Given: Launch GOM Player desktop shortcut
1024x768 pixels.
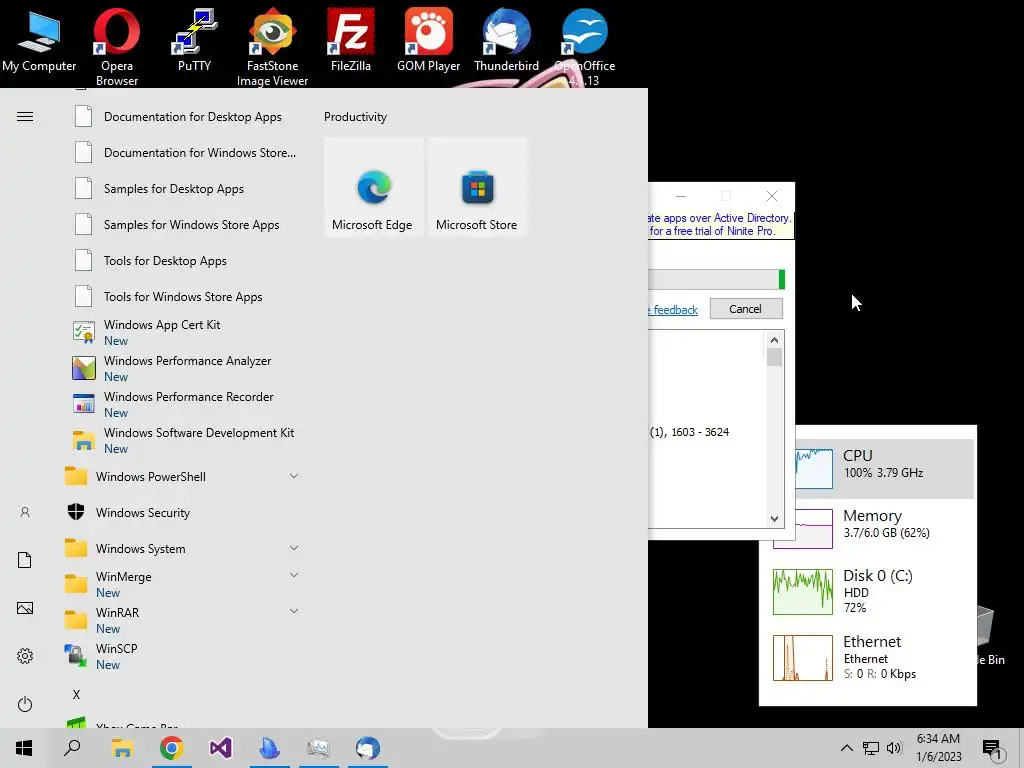Looking at the screenshot, I should (428, 40).
